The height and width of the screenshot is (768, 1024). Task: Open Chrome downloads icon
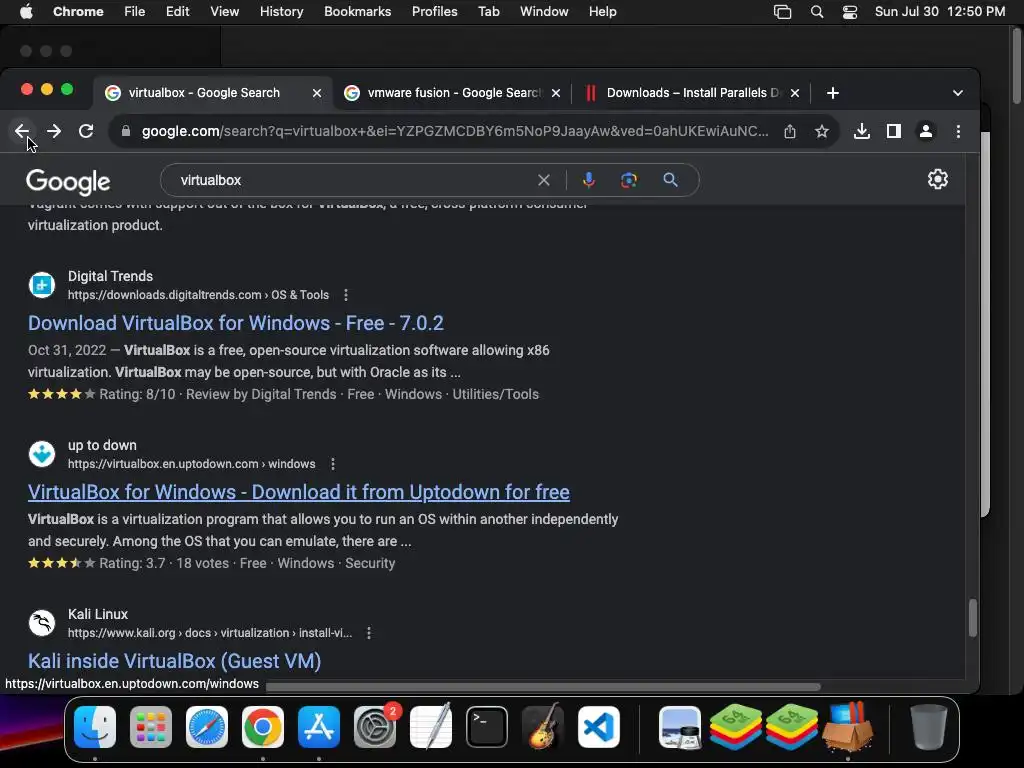(862, 131)
